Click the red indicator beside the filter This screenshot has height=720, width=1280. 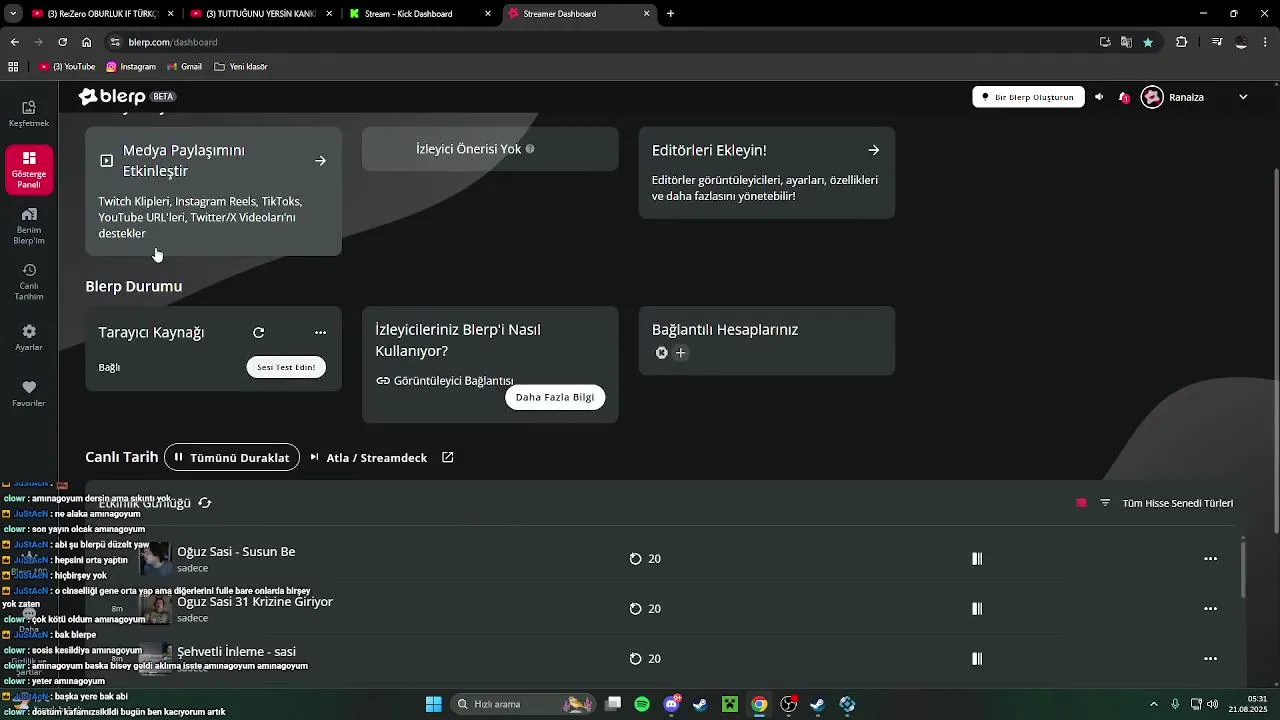pyautogui.click(x=1081, y=503)
